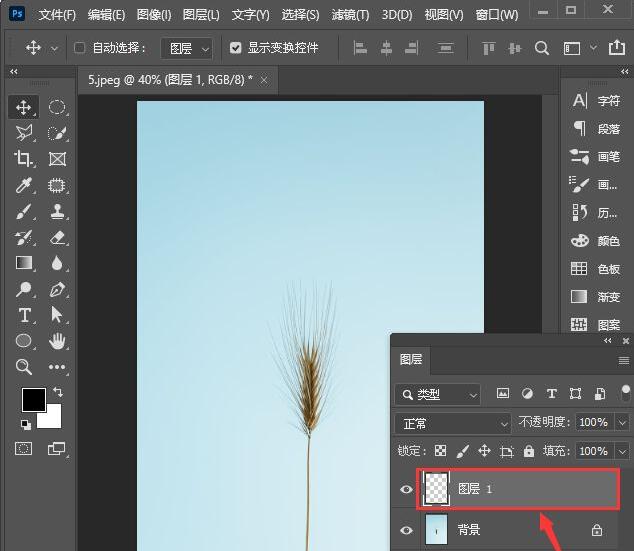Click the foreground black color swatch
Viewport: 634px width, 551px height.
(x=33, y=399)
